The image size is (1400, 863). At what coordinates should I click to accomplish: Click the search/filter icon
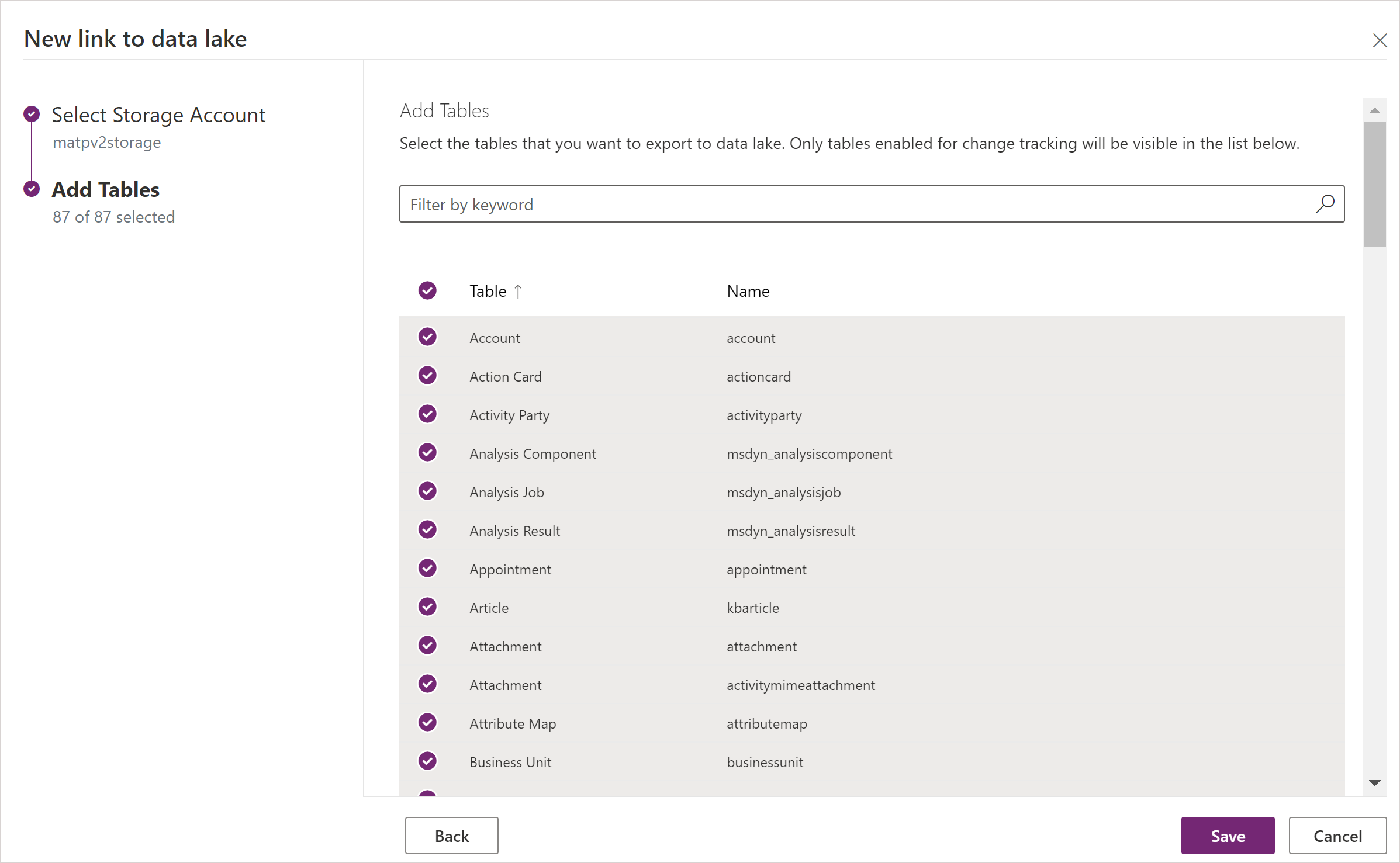click(x=1325, y=204)
